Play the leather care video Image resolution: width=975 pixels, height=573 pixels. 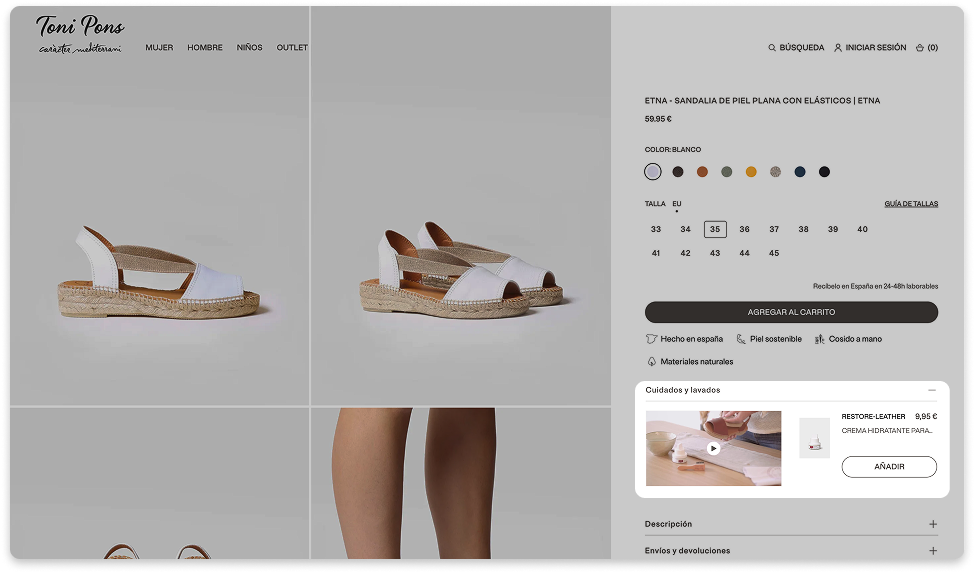coord(713,448)
